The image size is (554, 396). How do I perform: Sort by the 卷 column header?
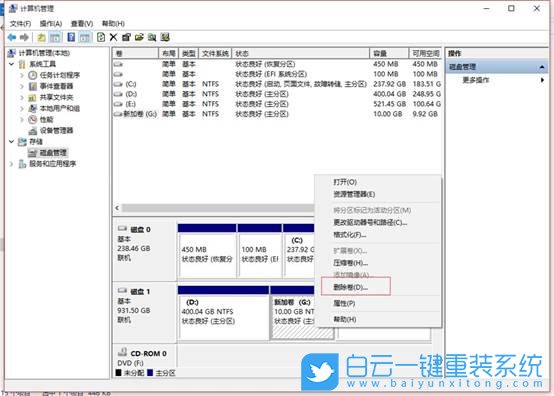pos(136,53)
